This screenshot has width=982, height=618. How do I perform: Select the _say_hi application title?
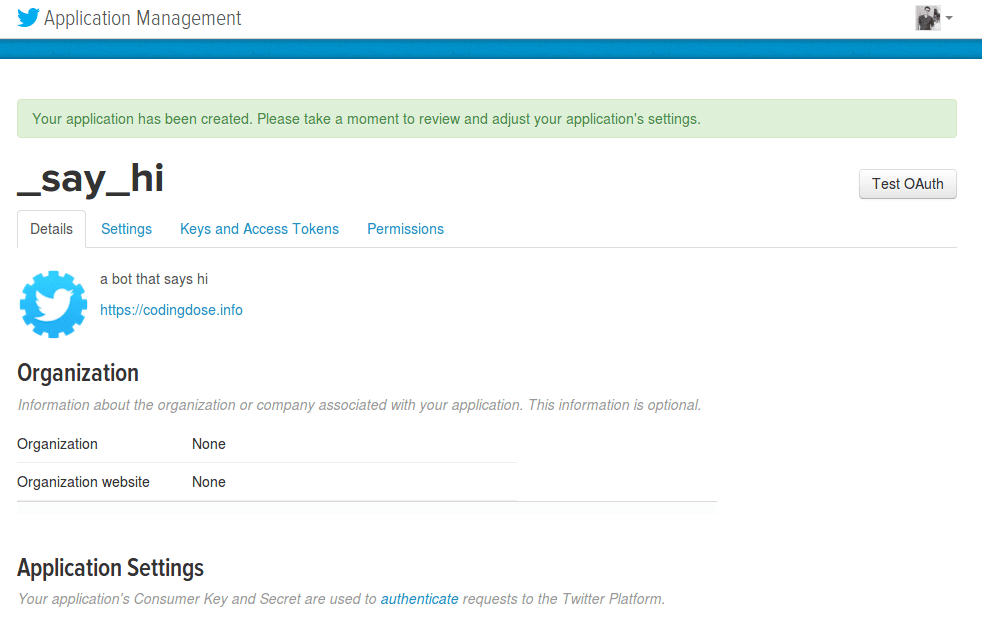[x=91, y=179]
